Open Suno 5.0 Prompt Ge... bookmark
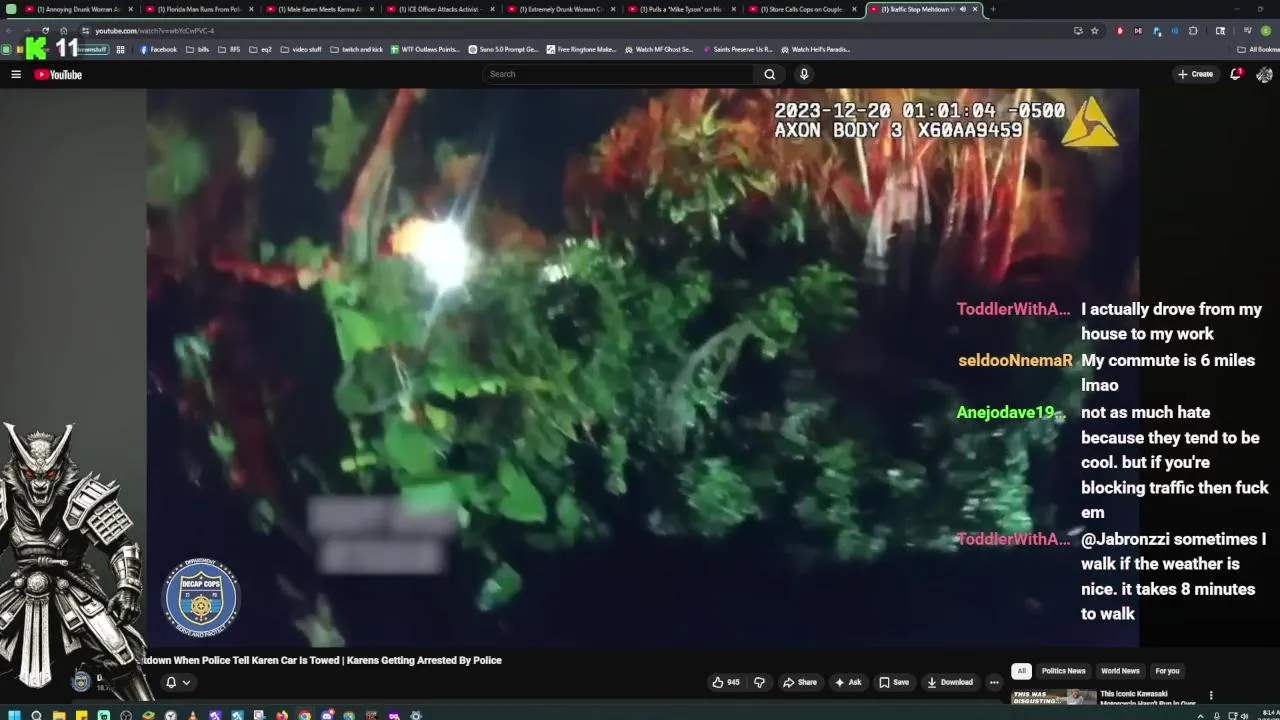This screenshot has height=720, width=1280. click(504, 49)
